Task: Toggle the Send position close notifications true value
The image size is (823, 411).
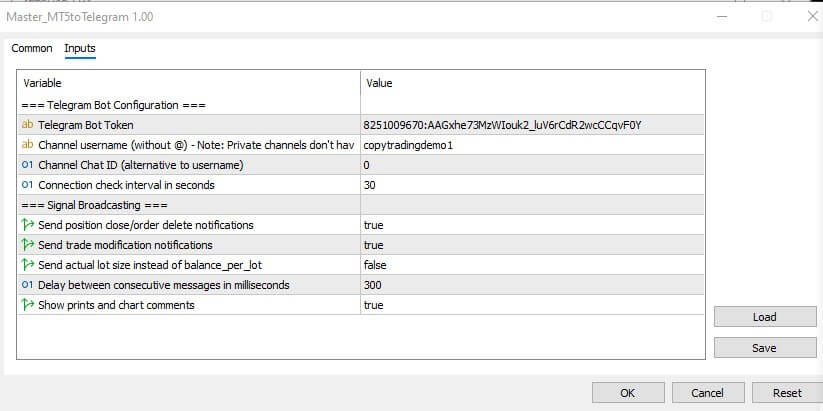Action: (374, 225)
